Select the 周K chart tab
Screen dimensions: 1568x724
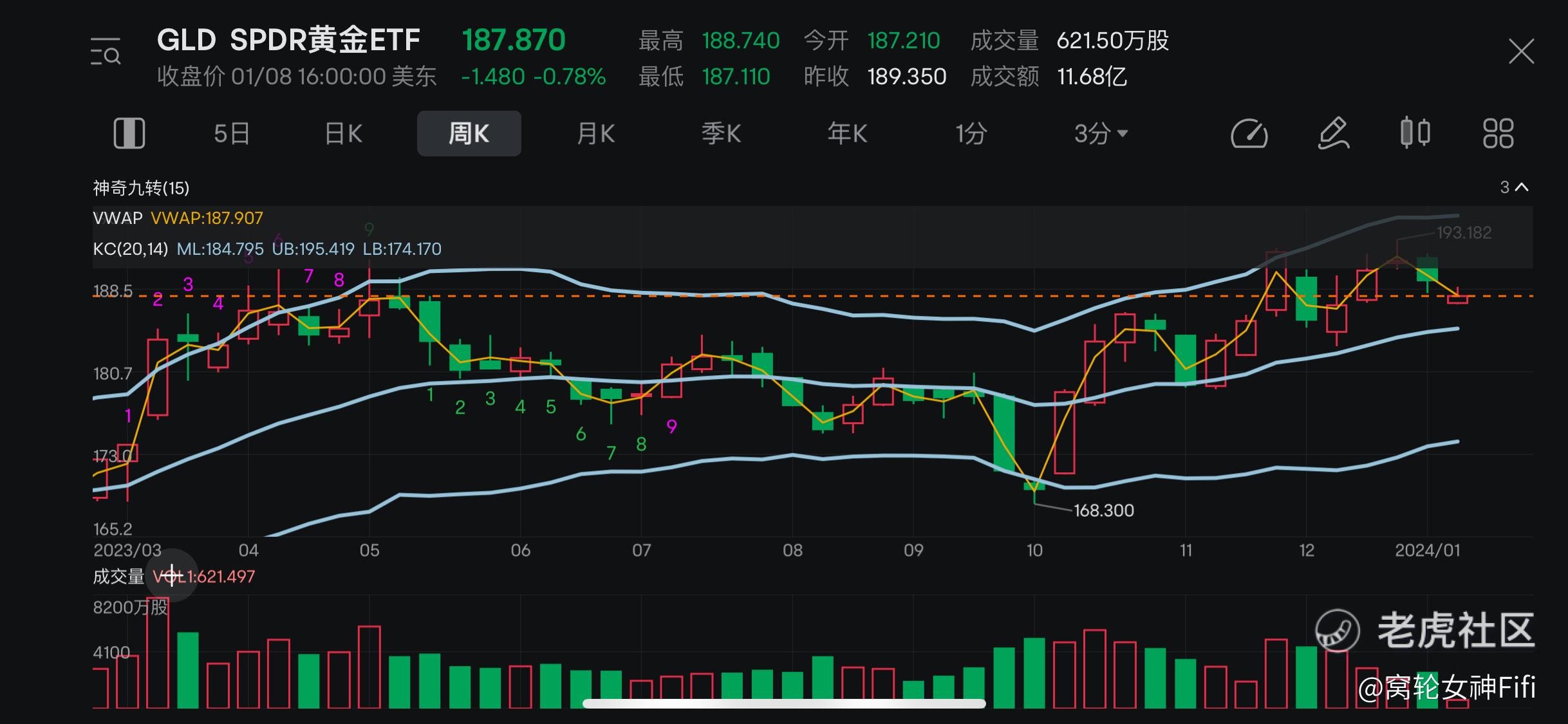coord(469,133)
